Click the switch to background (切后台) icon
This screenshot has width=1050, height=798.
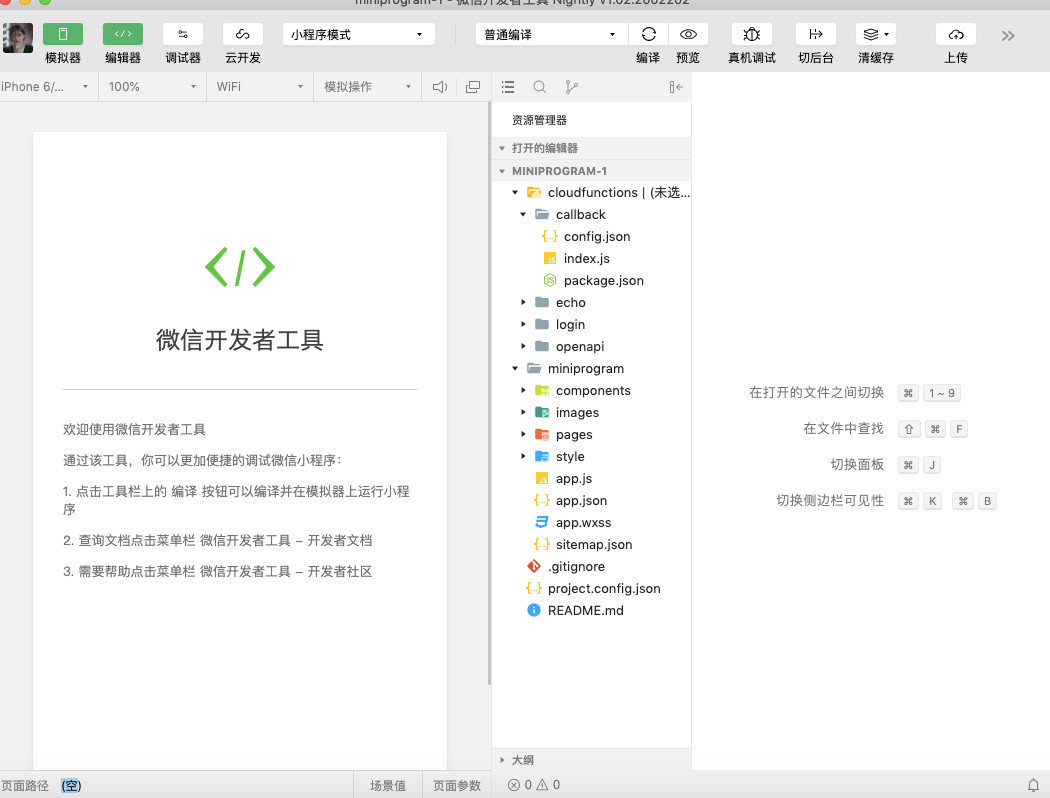[x=816, y=34]
